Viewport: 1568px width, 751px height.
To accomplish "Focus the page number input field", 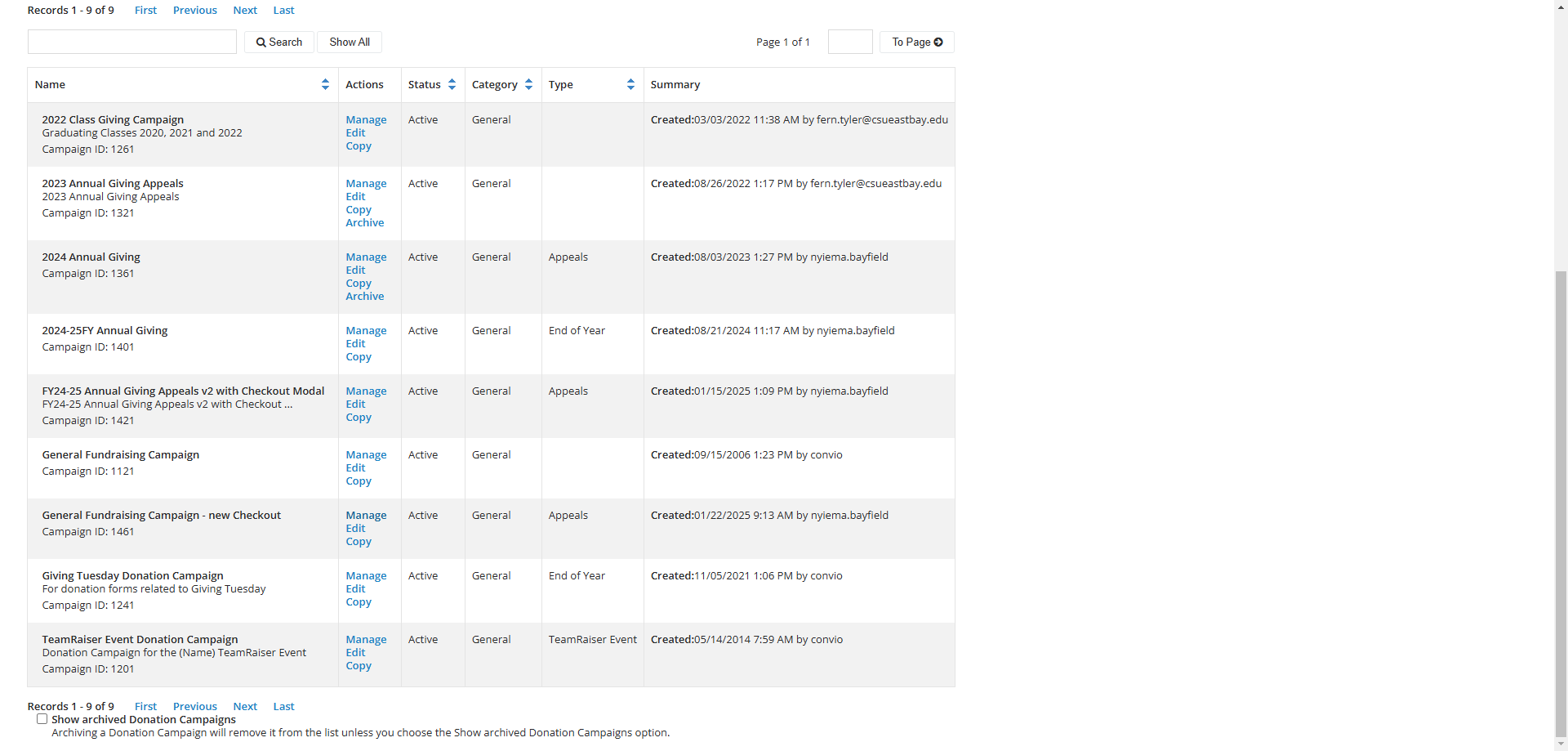I will 850,42.
